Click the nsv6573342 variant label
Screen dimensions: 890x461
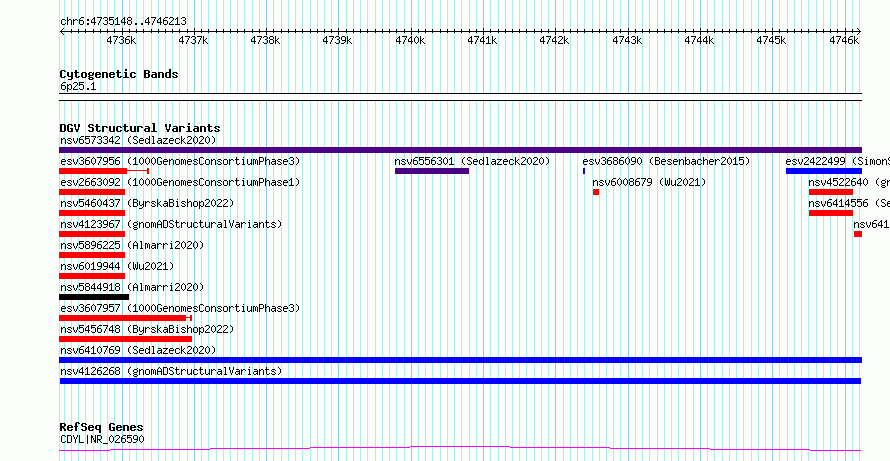tap(138, 140)
